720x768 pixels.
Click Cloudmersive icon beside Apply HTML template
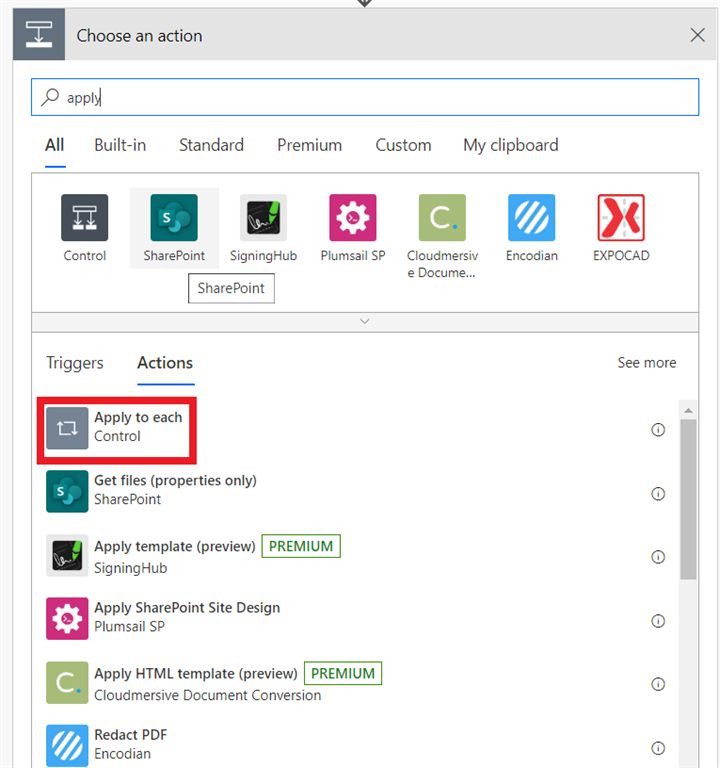coord(67,682)
